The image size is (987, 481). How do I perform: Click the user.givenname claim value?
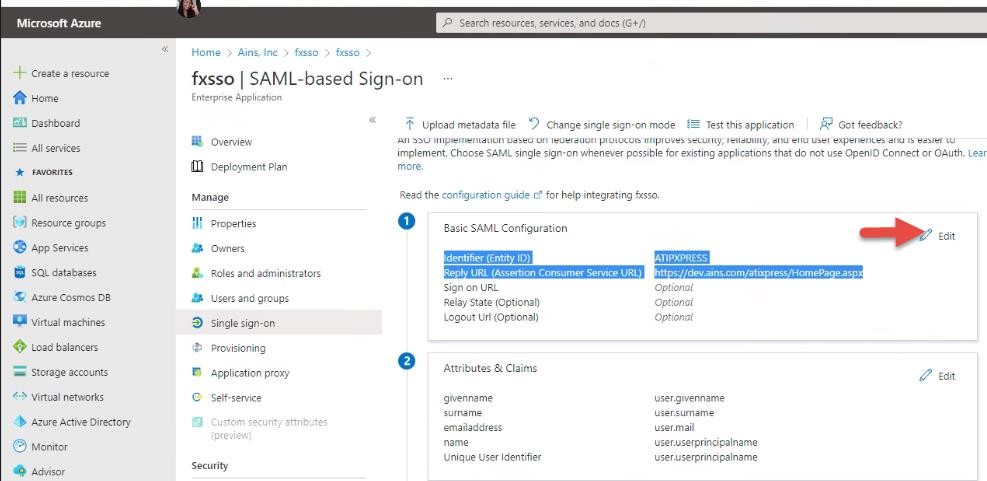pos(689,398)
